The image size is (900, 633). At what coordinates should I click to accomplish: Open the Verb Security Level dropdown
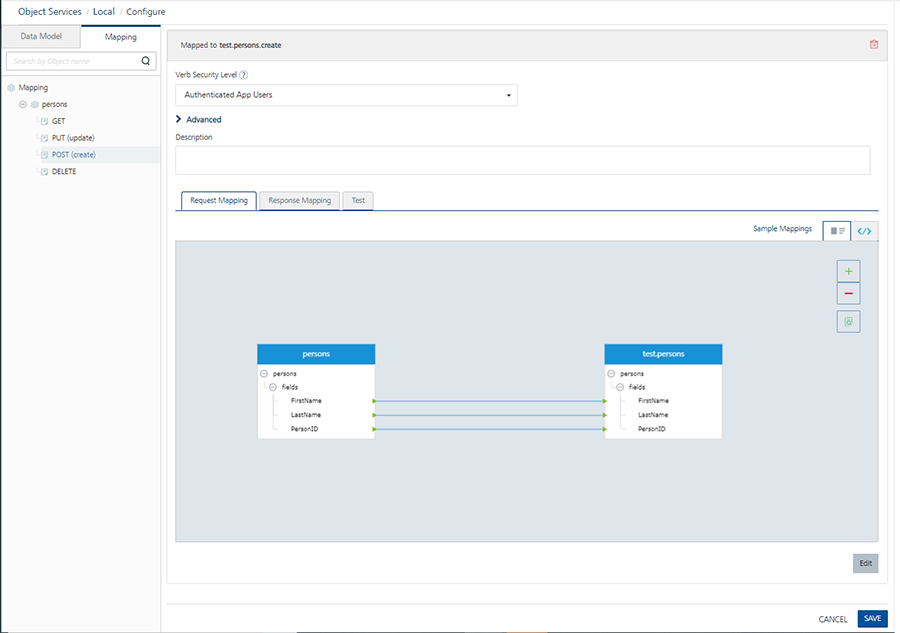346,95
